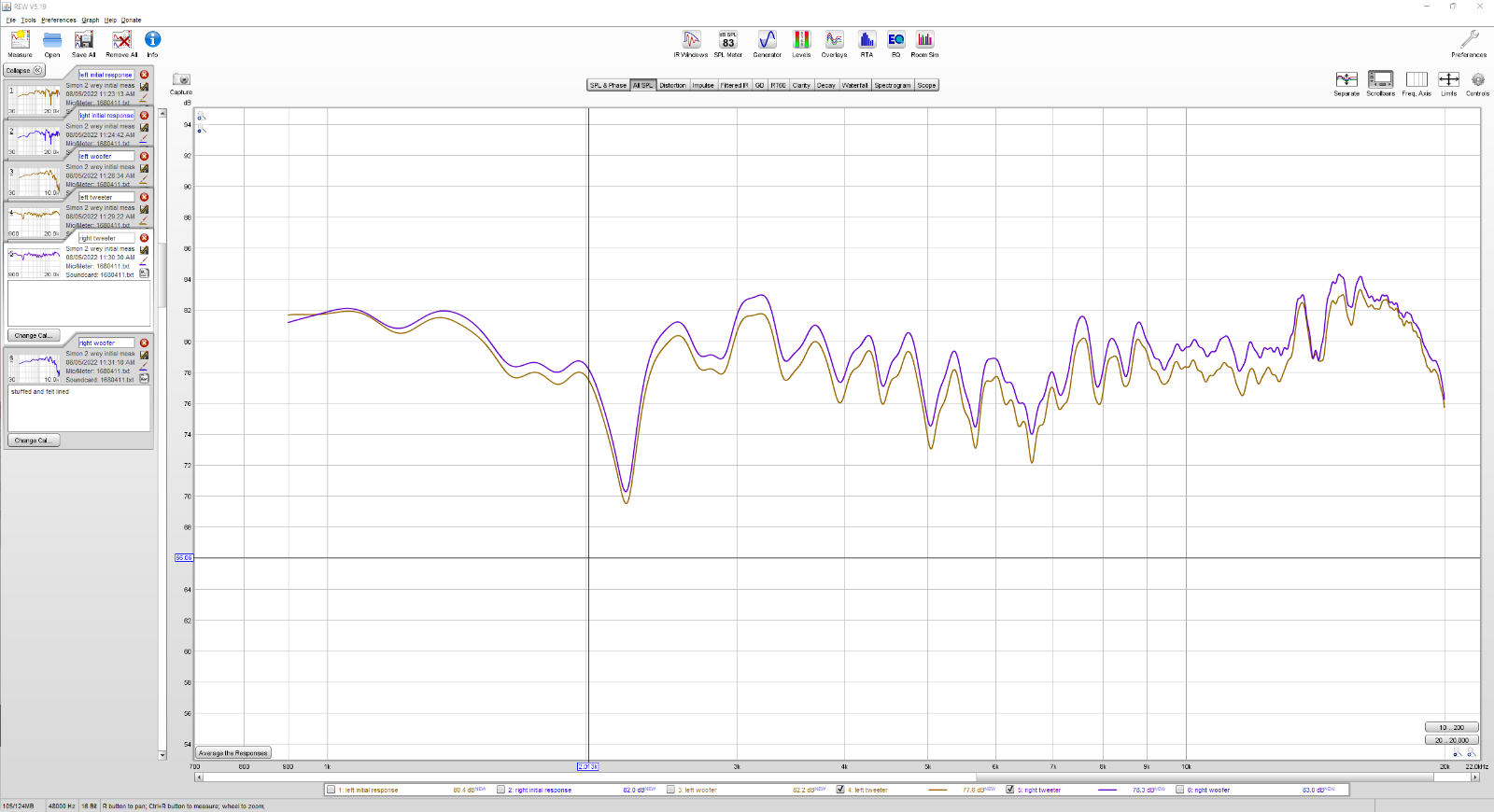The image size is (1494, 812).
Task: Edit the right tweeter name field
Action: pyautogui.click(x=106, y=238)
